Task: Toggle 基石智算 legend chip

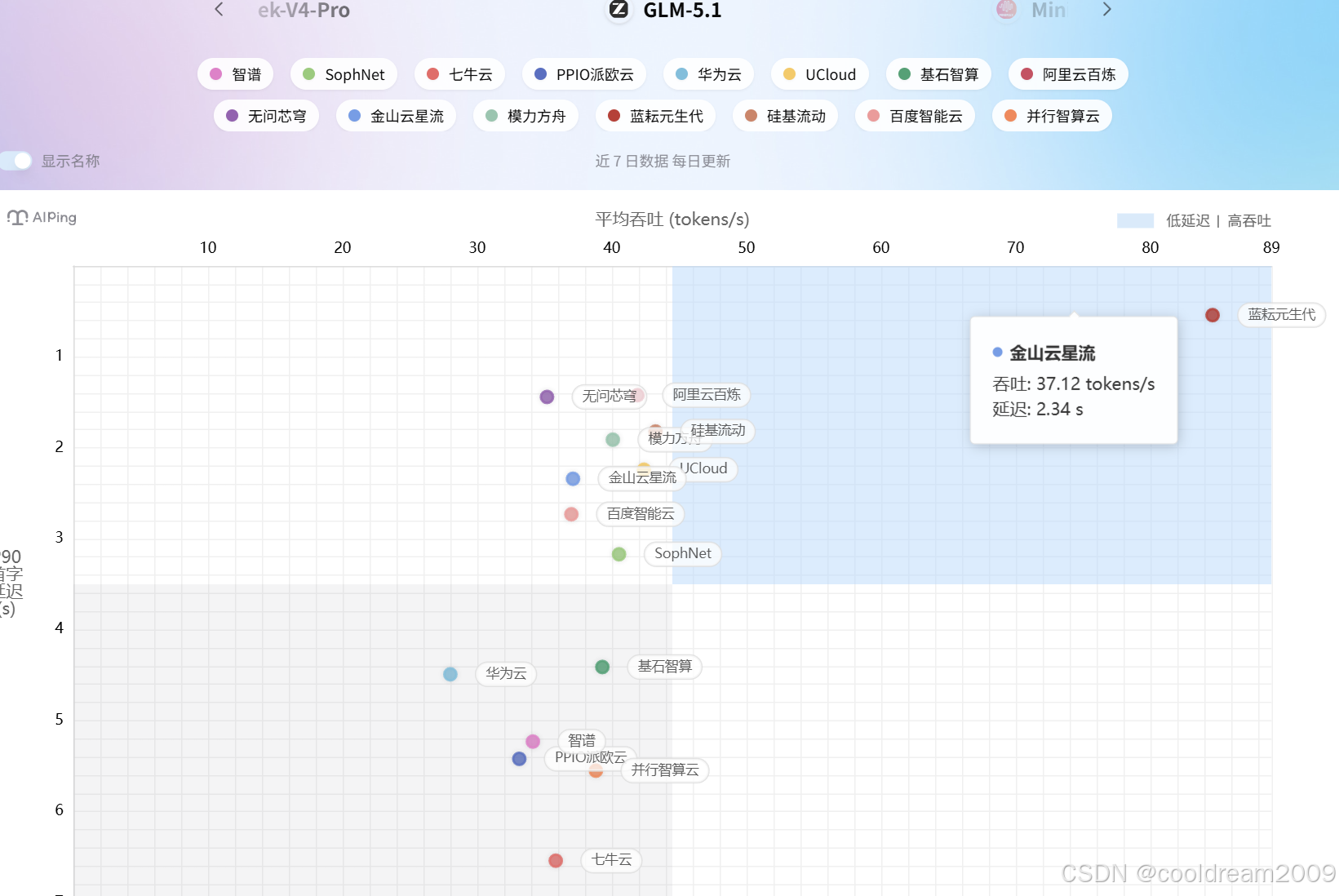Action: point(938,74)
